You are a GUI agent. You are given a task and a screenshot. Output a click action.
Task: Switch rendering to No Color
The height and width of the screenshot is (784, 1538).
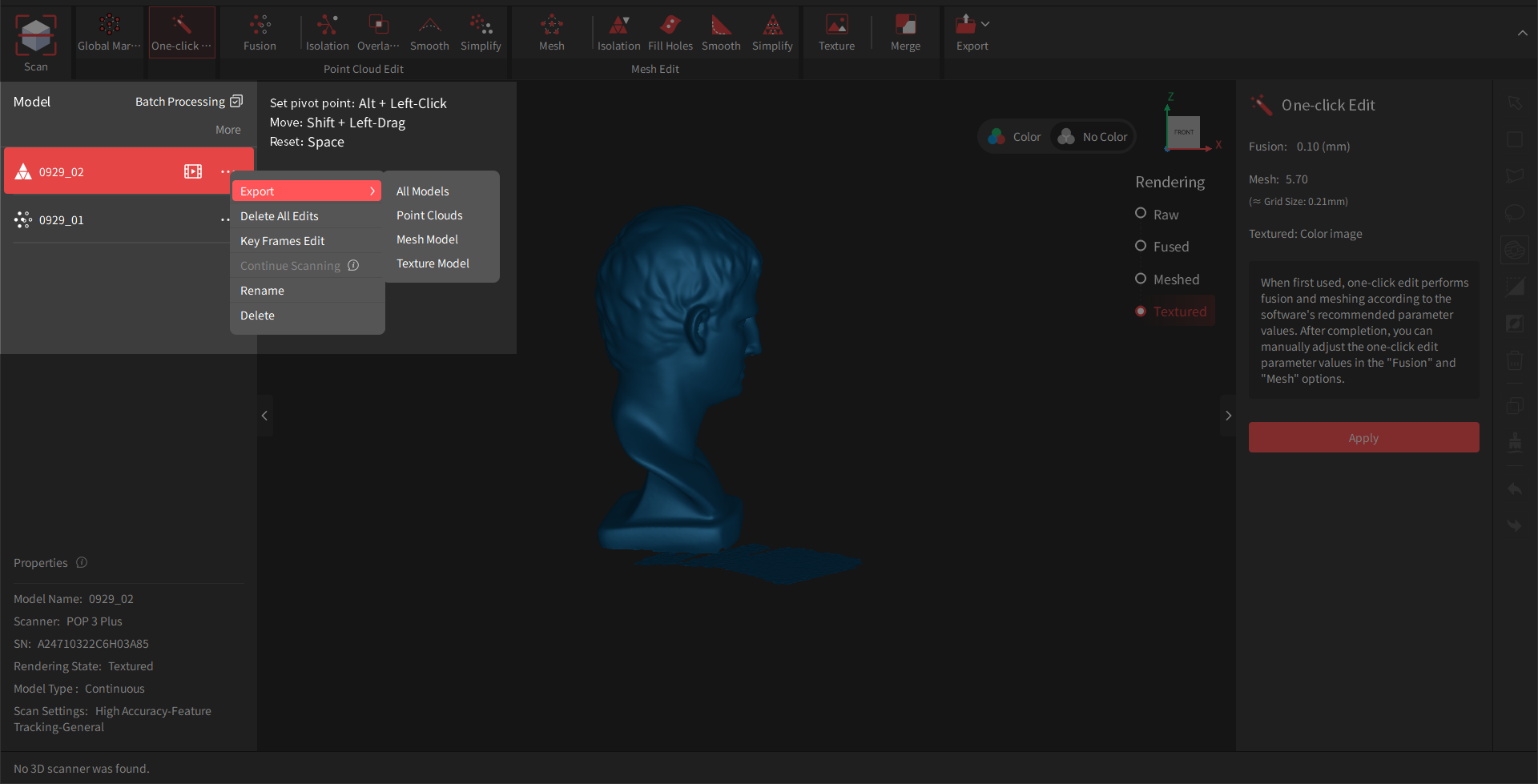pos(1092,136)
